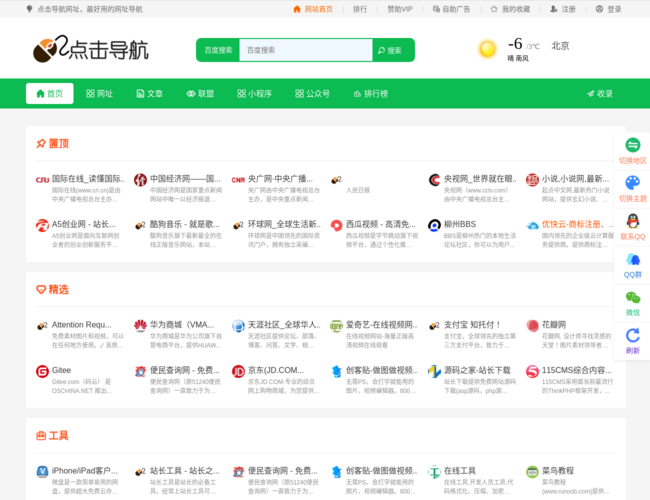650x500 pixels.
Task: Open the 文章 navigation tab
Action: 150,93
